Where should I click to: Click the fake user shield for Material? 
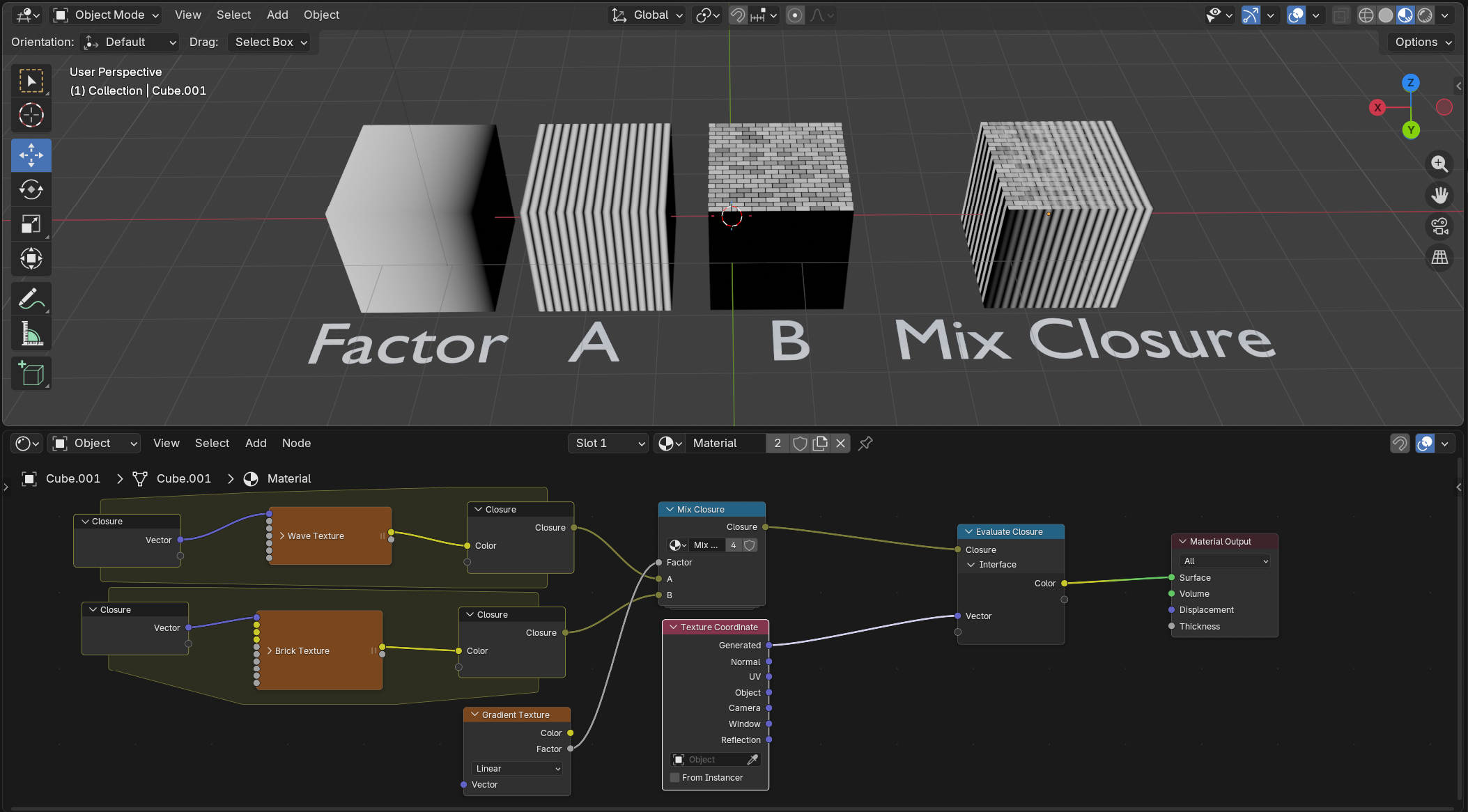click(x=801, y=444)
